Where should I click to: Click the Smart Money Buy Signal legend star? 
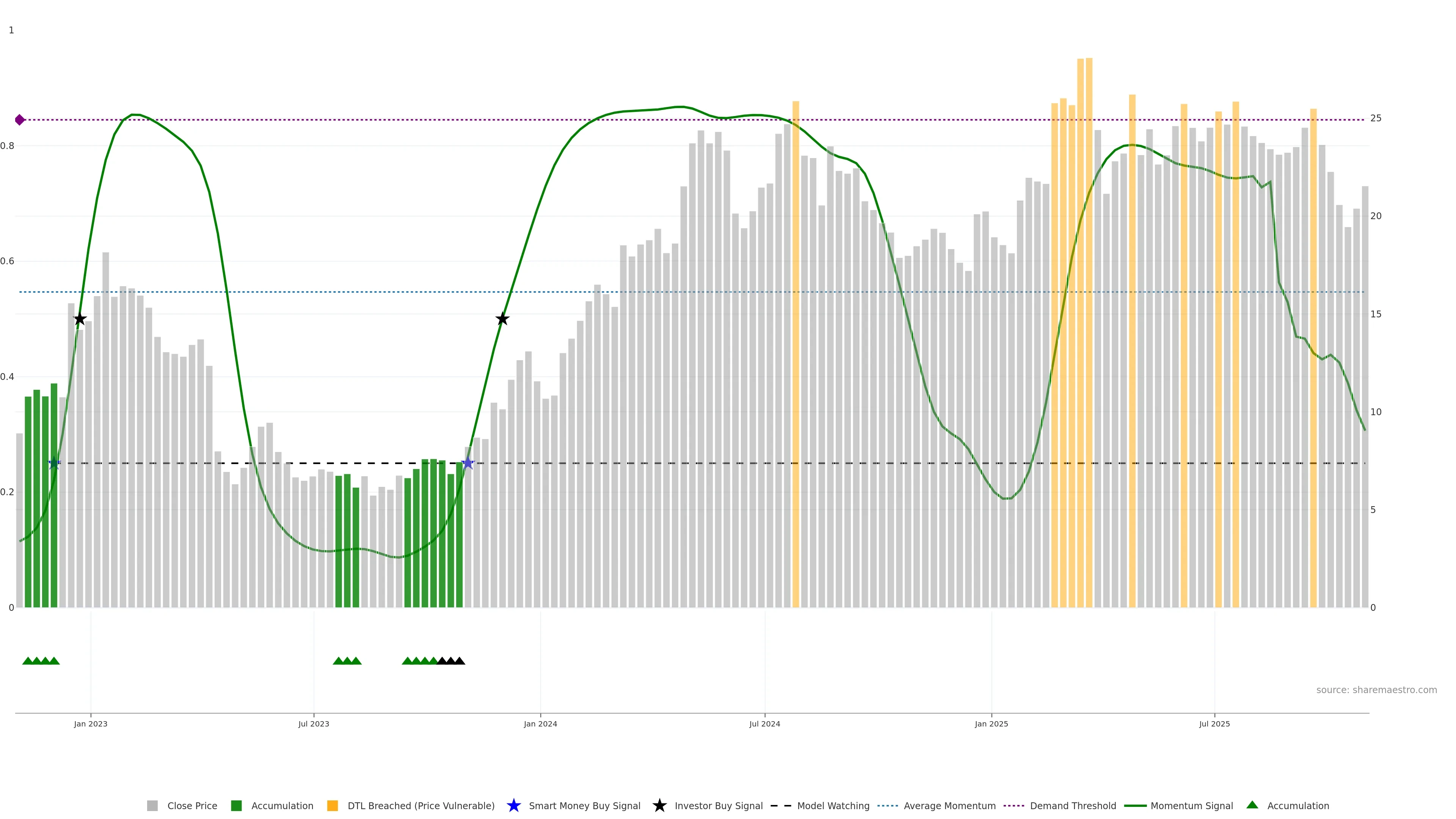coord(513,805)
